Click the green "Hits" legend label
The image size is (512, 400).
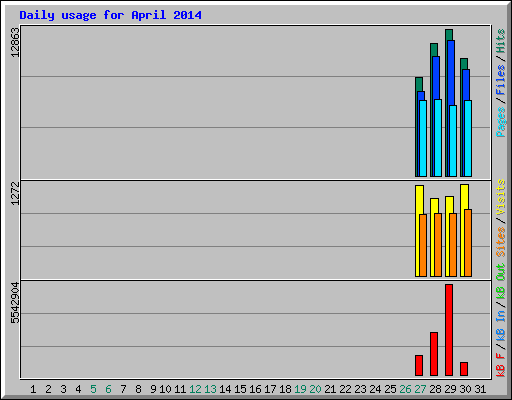pyautogui.click(x=501, y=41)
